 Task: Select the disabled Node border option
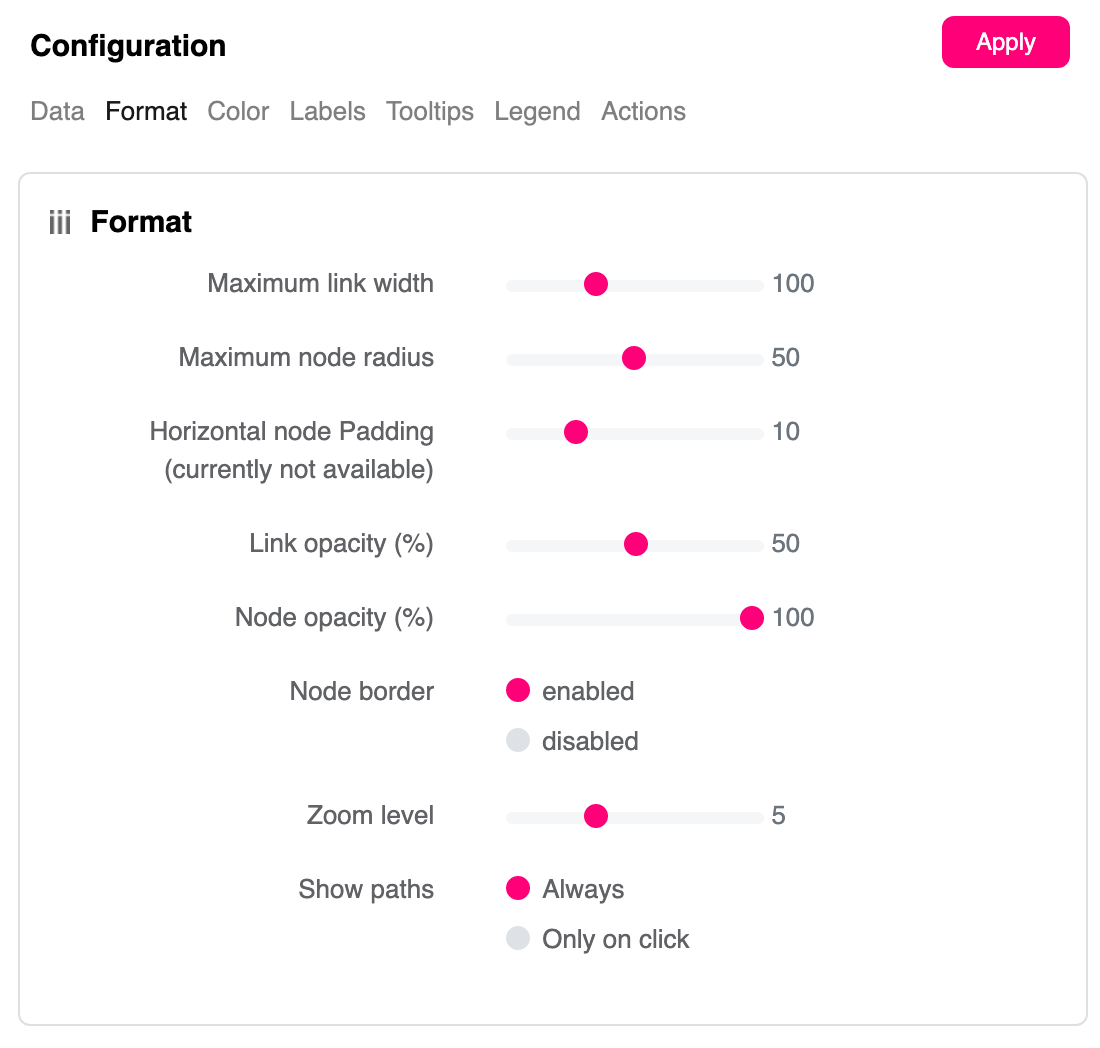[x=518, y=741]
